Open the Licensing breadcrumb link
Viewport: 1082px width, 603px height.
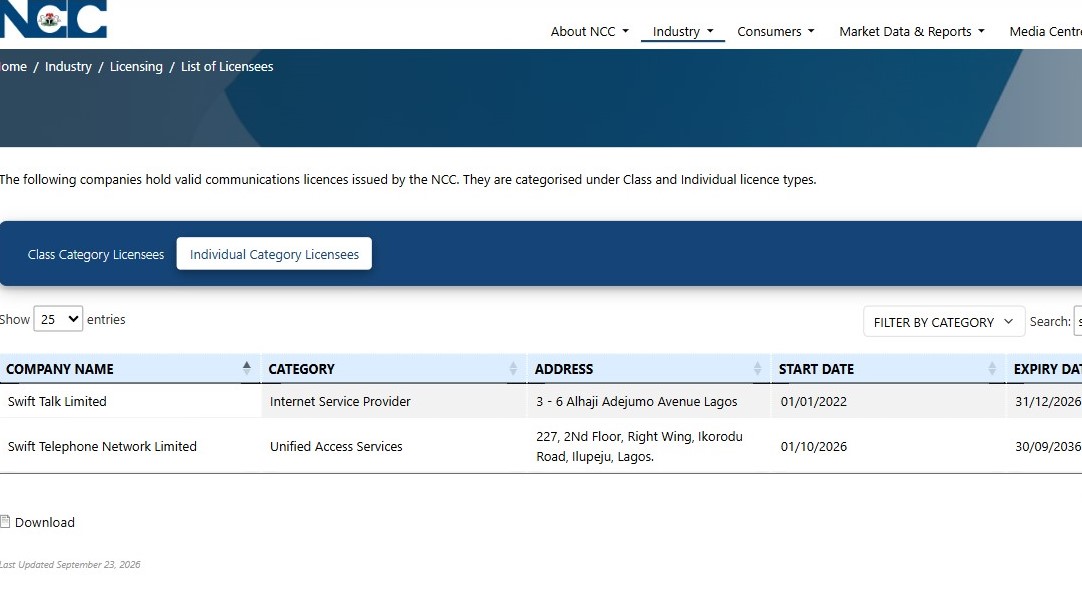pyautogui.click(x=136, y=67)
